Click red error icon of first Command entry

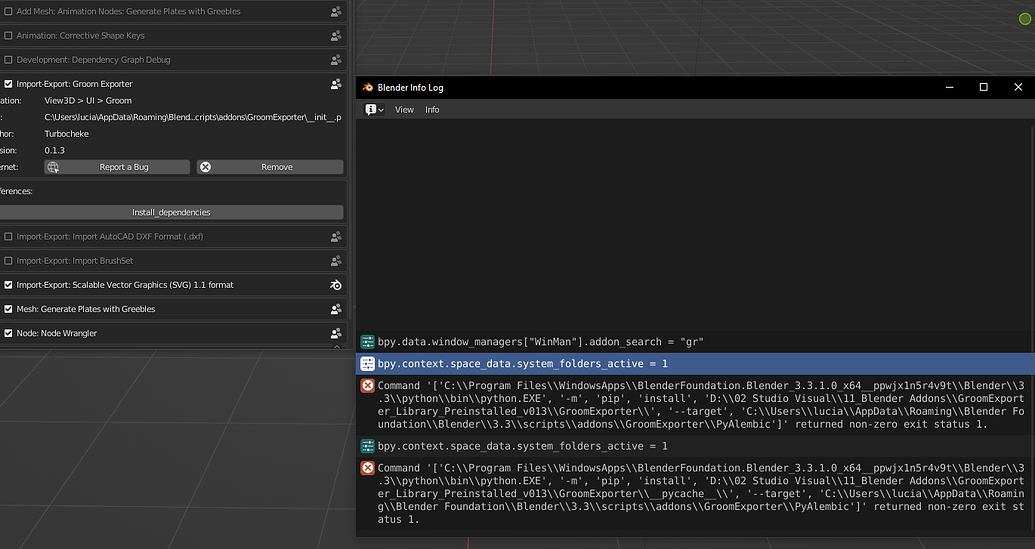[368, 385]
